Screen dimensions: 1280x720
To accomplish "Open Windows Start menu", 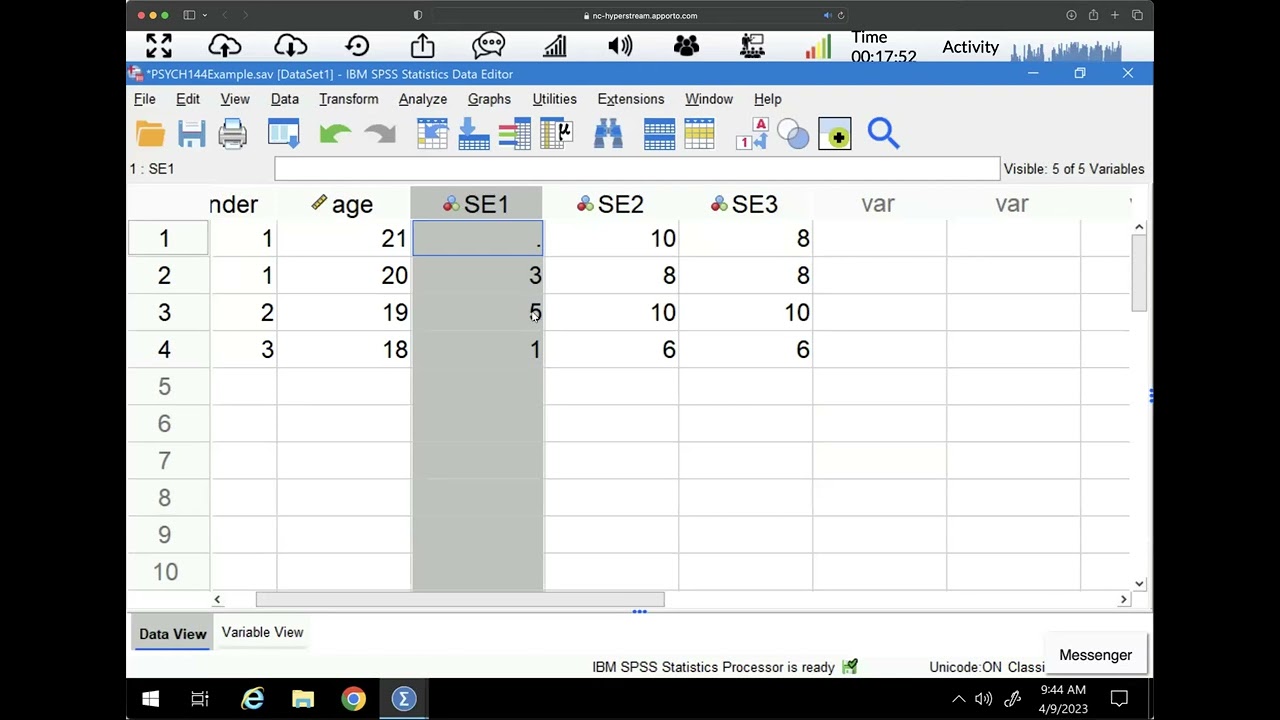I will 151,699.
